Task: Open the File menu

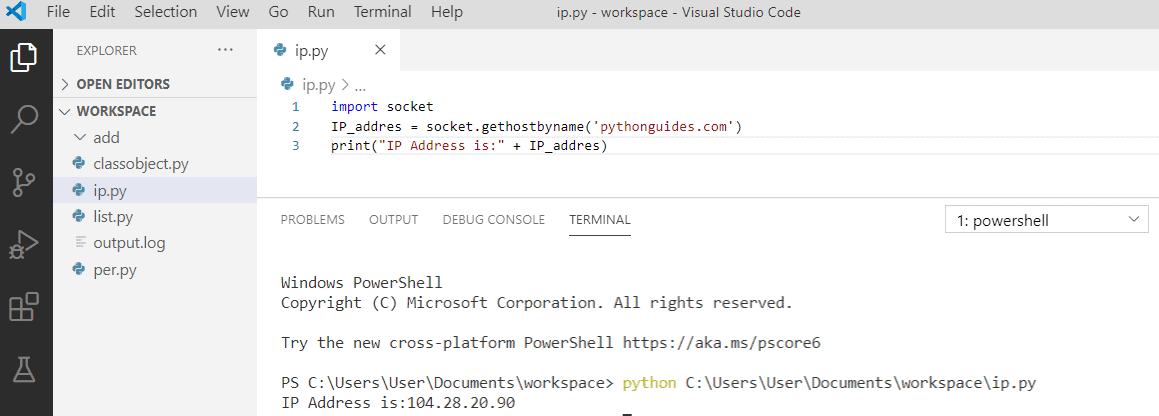Action: pos(58,12)
